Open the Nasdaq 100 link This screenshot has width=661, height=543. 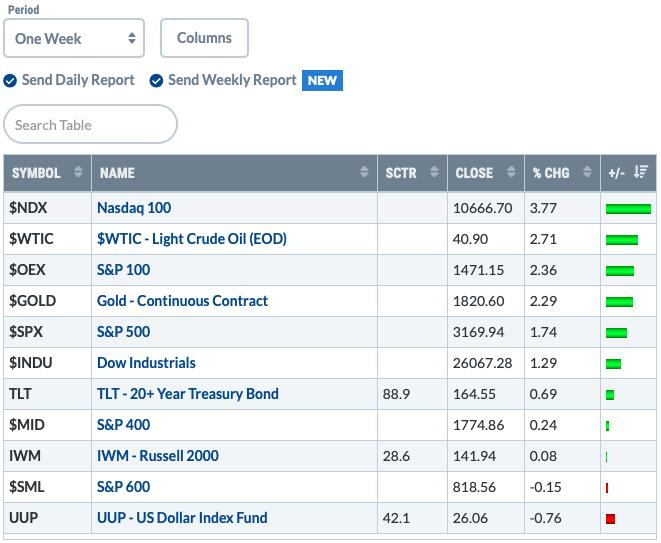[x=134, y=208]
